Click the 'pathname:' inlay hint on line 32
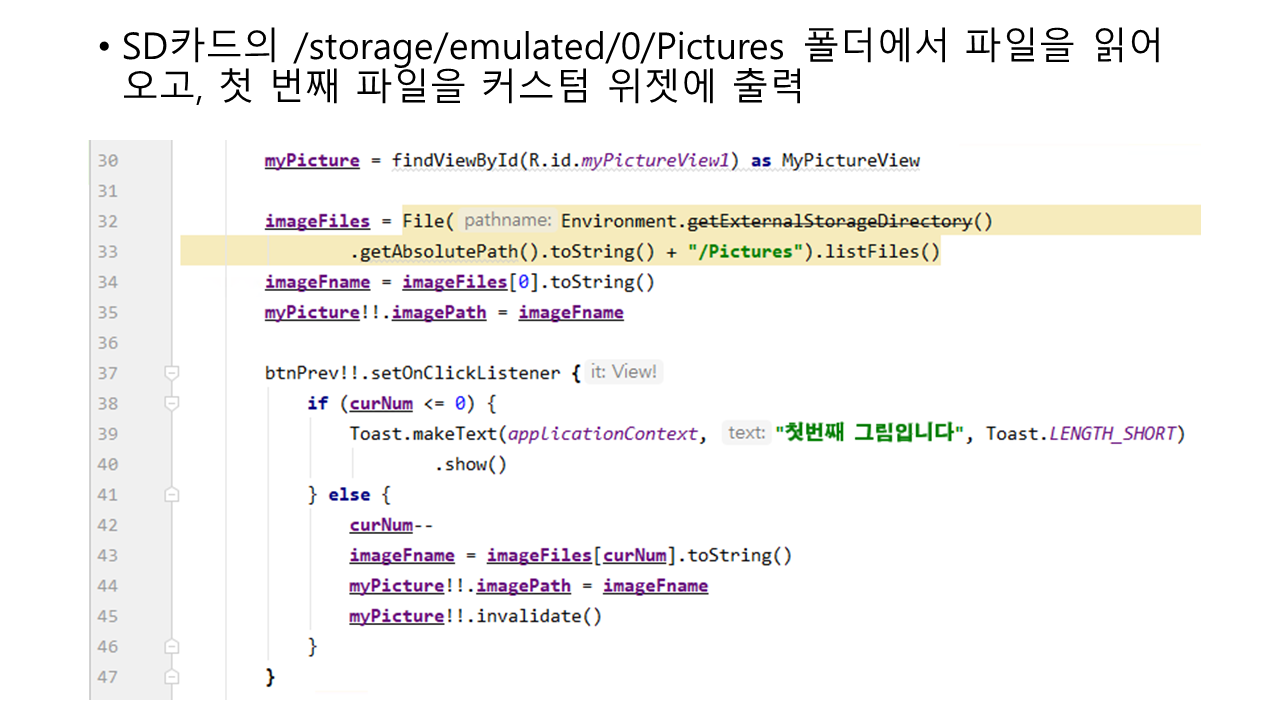 point(507,221)
